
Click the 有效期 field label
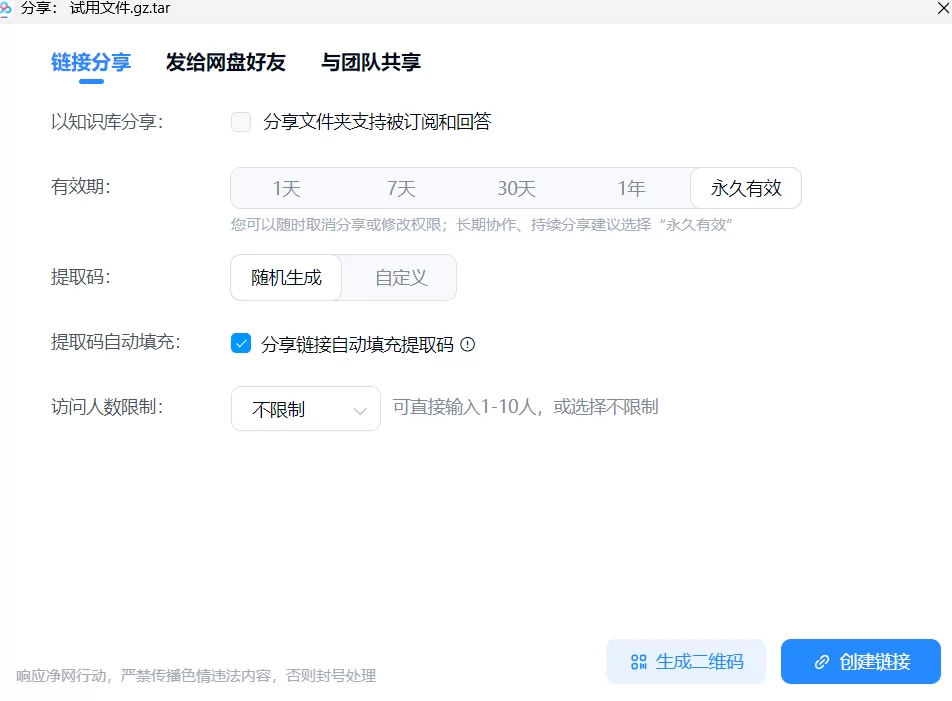(x=81, y=187)
